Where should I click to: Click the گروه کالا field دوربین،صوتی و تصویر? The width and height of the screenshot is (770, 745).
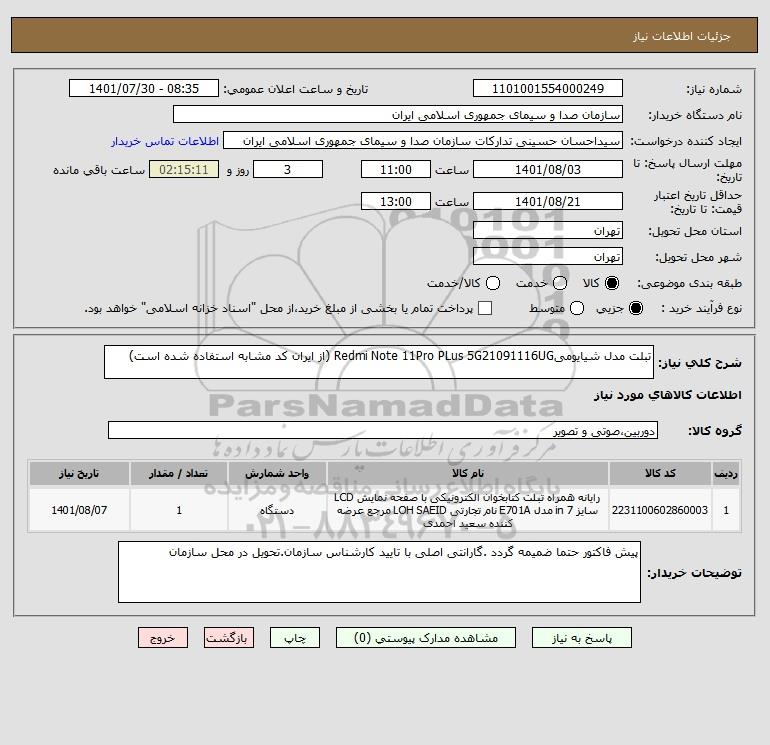[x=383, y=430]
